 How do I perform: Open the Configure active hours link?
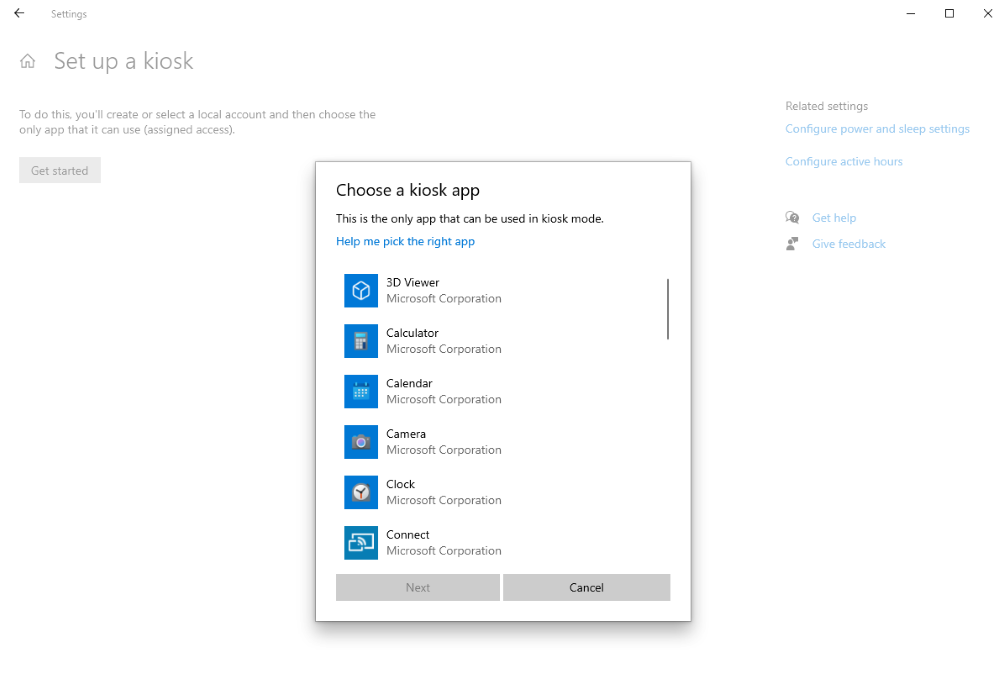click(843, 161)
